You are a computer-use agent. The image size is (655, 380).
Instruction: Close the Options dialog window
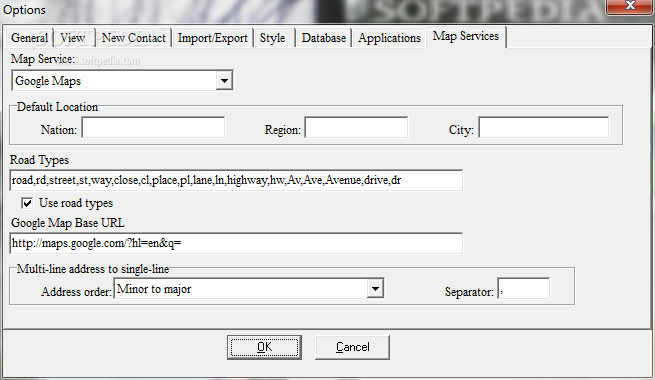tap(630, 6)
